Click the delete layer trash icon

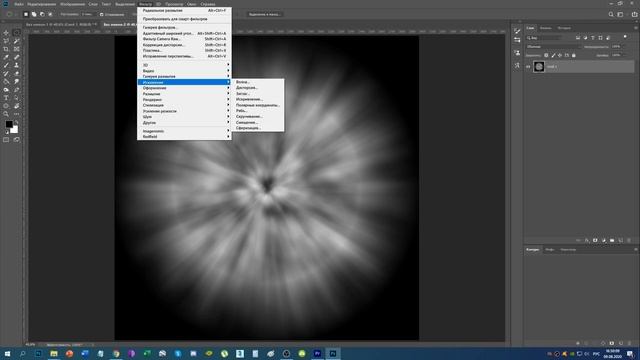(x=629, y=240)
